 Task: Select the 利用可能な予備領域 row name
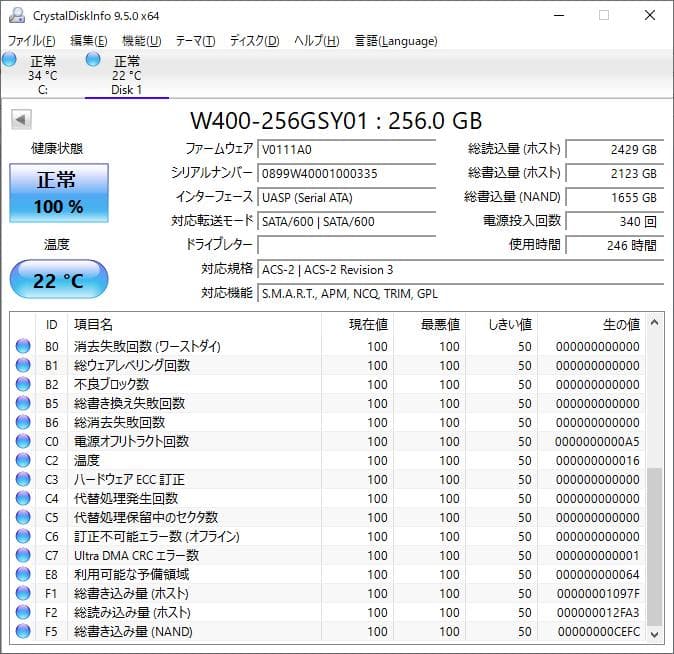pyautogui.click(x=132, y=574)
